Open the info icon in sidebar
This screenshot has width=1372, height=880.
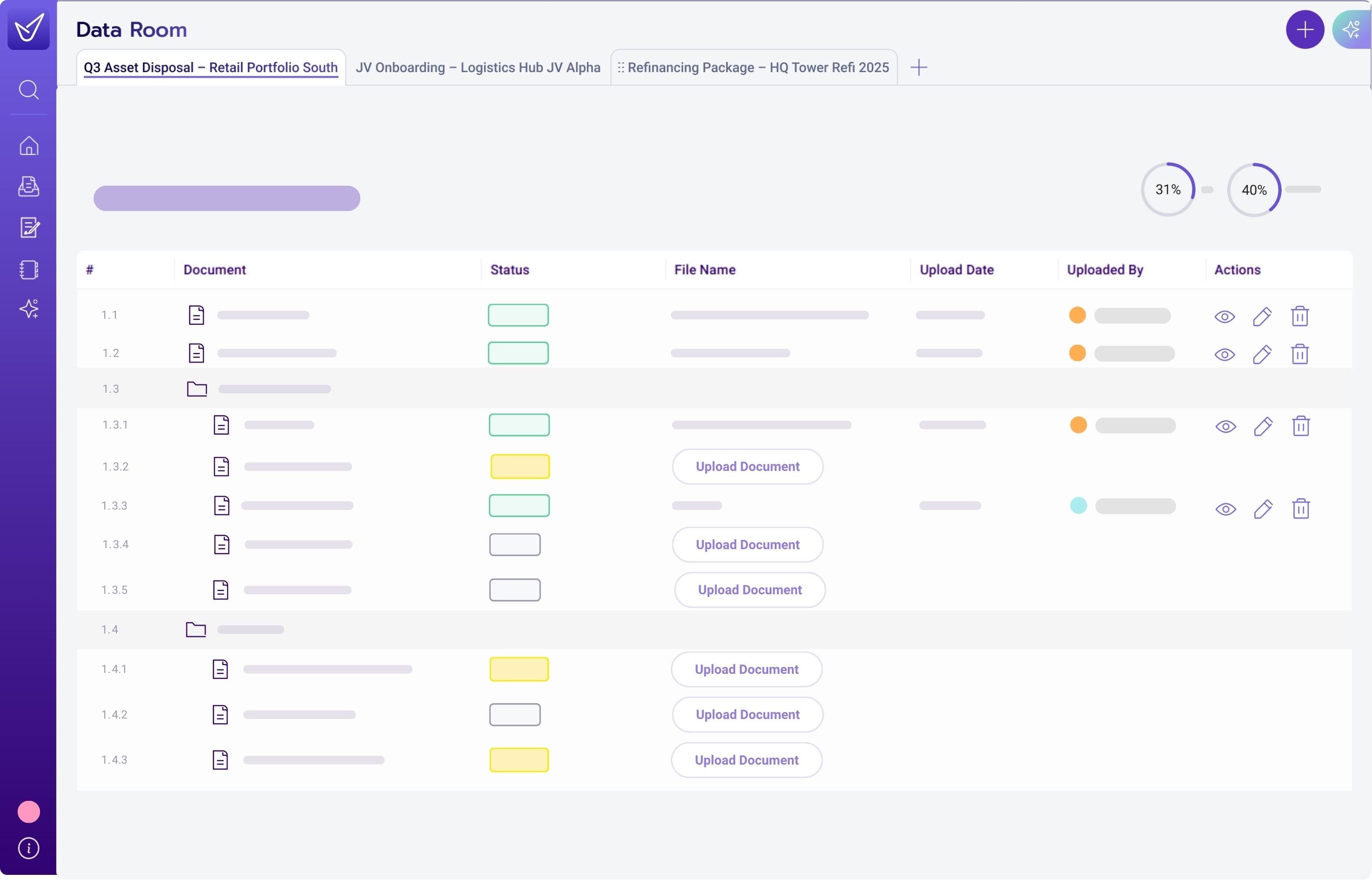[28, 848]
